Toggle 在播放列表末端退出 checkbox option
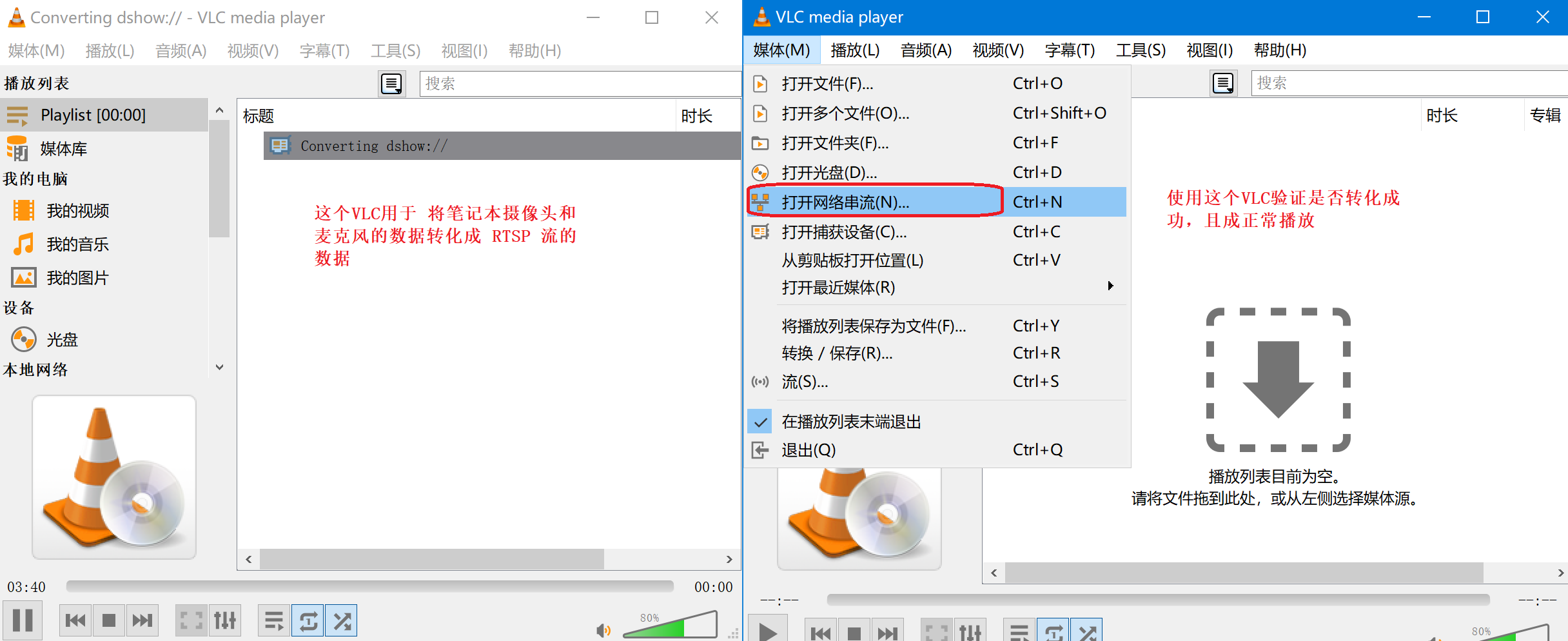1568x641 pixels. [x=937, y=421]
